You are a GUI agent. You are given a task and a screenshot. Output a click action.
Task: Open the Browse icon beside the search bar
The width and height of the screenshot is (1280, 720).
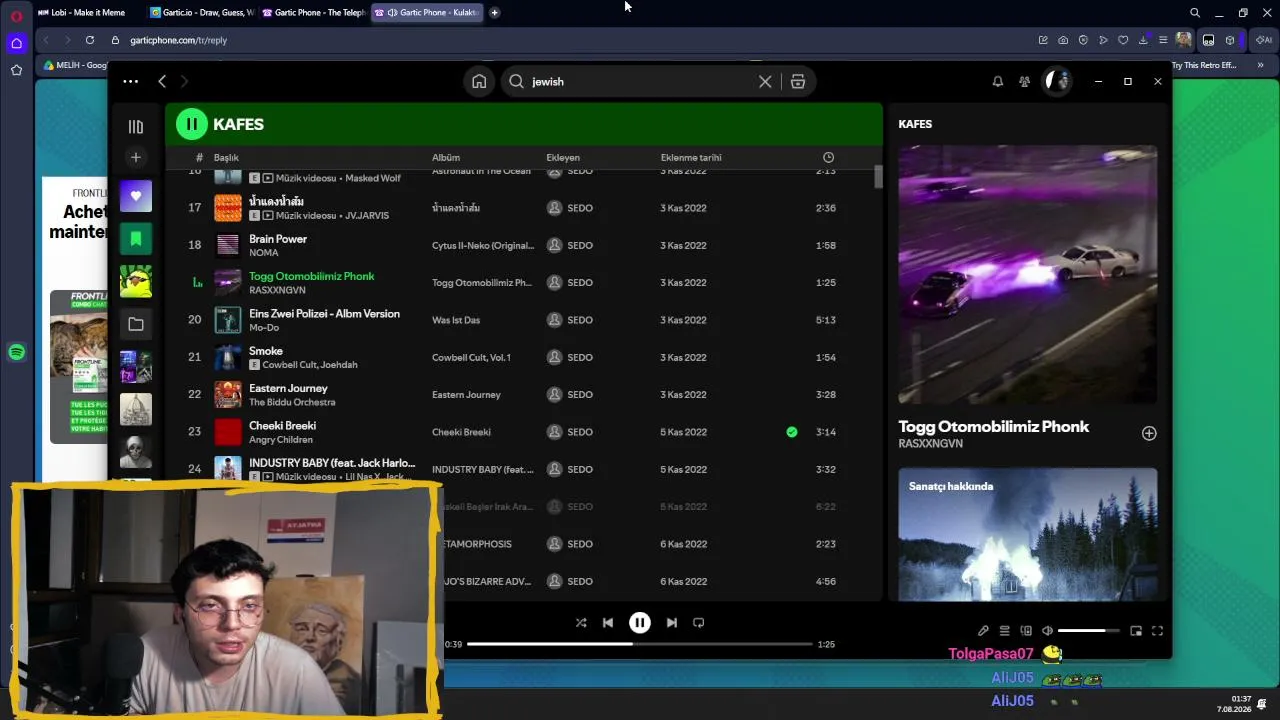pos(798,82)
